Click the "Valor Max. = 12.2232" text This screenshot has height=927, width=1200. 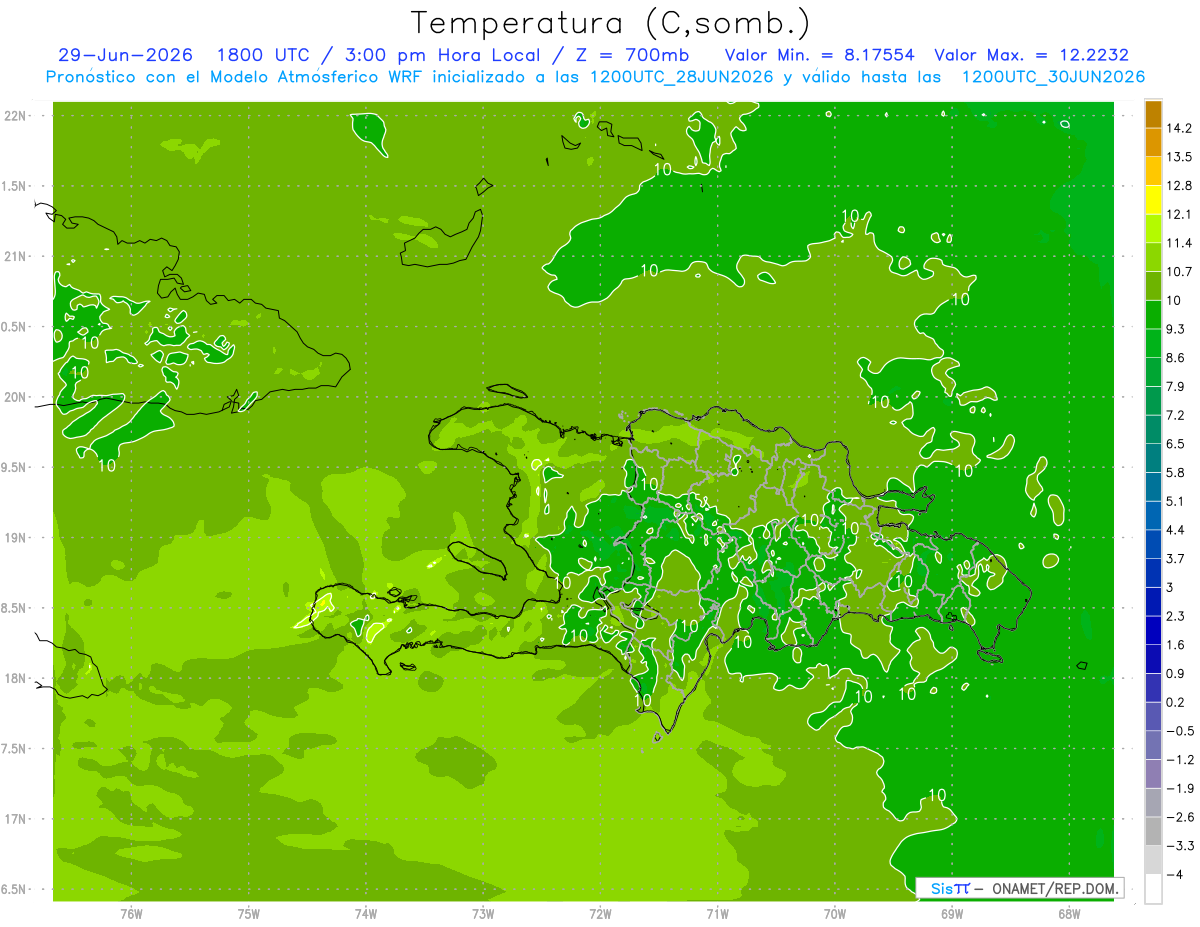tap(1031, 55)
